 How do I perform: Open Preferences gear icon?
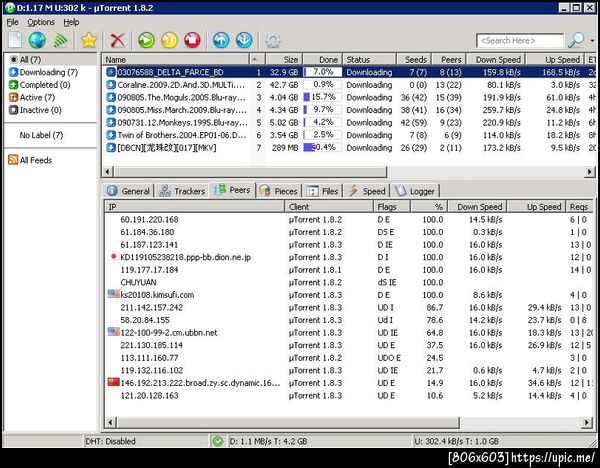tap(273, 41)
